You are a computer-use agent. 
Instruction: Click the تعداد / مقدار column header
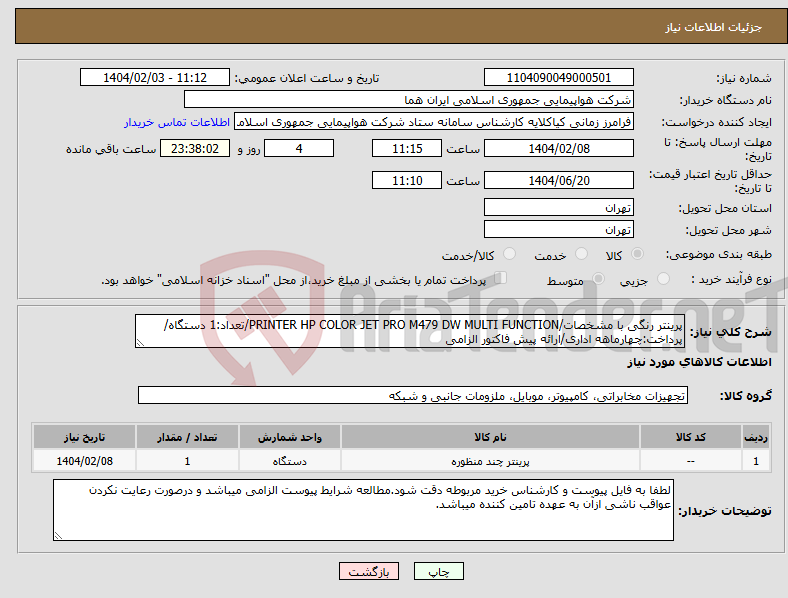[x=187, y=437]
